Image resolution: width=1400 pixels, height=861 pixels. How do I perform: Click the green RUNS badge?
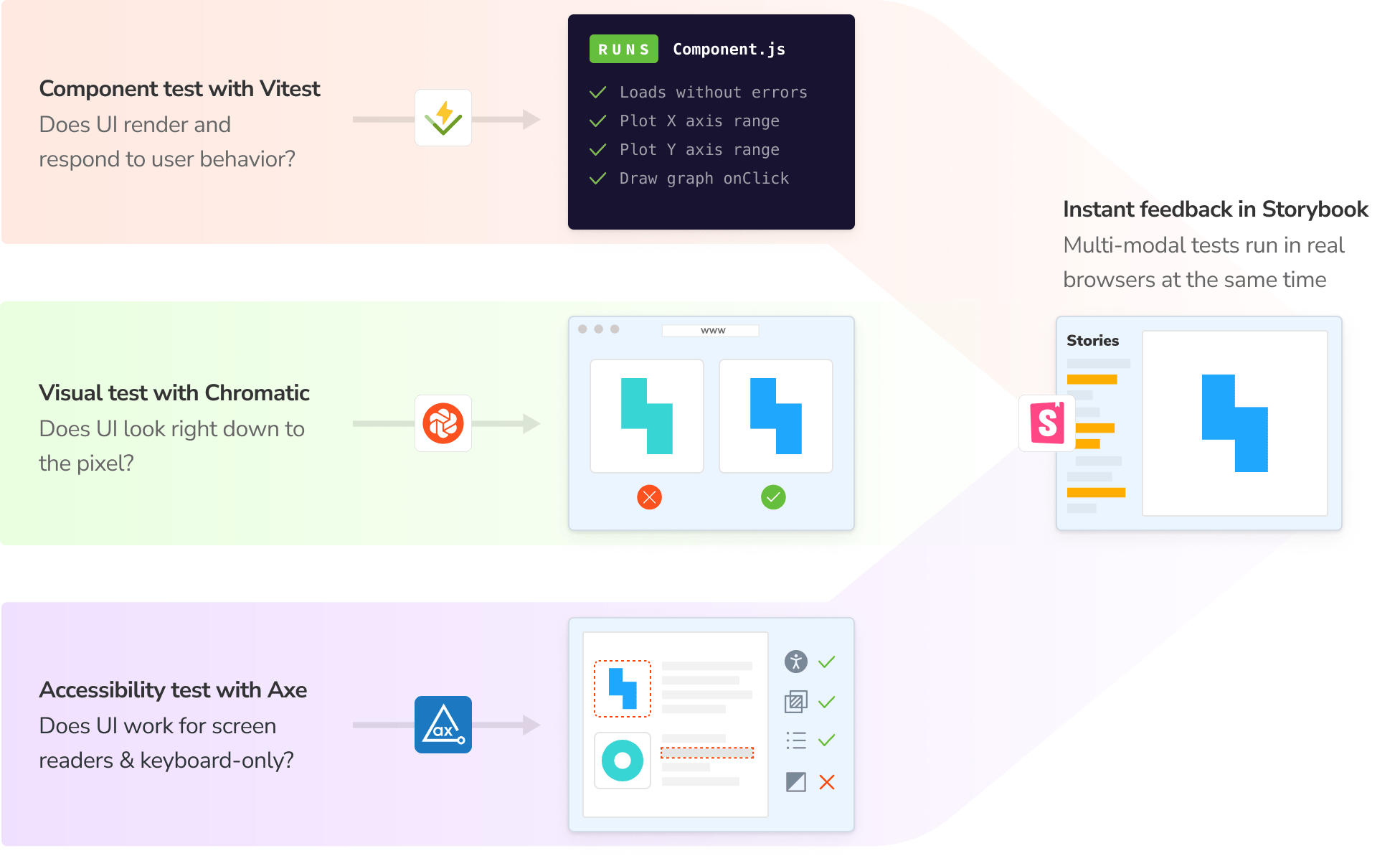pos(624,49)
